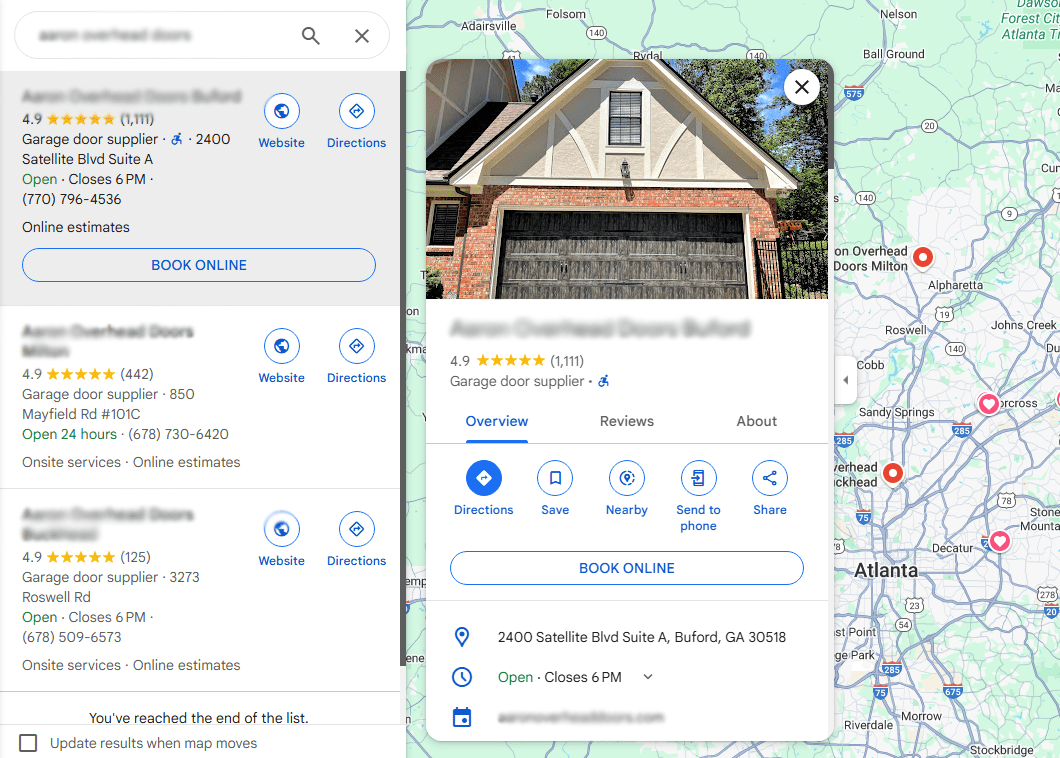Switch to the Overview tab

click(x=497, y=421)
